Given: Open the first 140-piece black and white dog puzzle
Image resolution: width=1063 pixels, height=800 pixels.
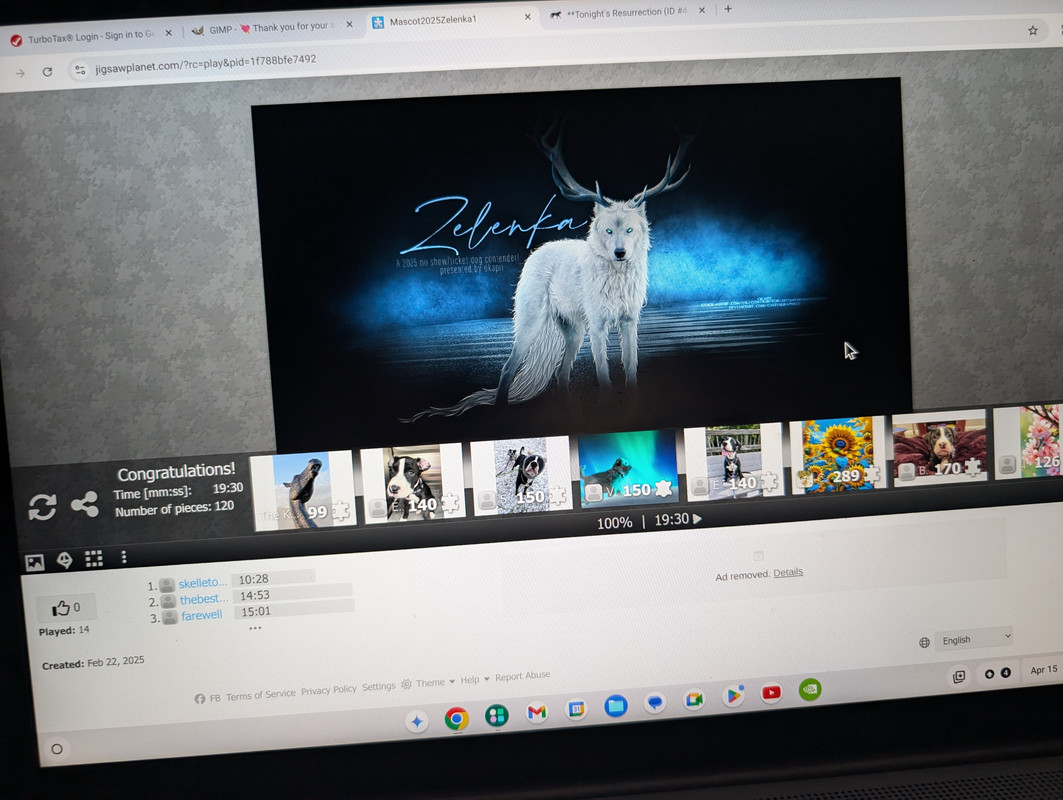Looking at the screenshot, I should pyautogui.click(x=412, y=483).
